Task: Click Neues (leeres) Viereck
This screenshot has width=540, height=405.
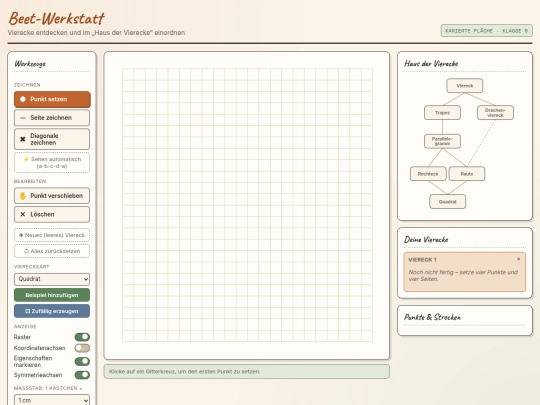Action: pyautogui.click(x=52, y=235)
